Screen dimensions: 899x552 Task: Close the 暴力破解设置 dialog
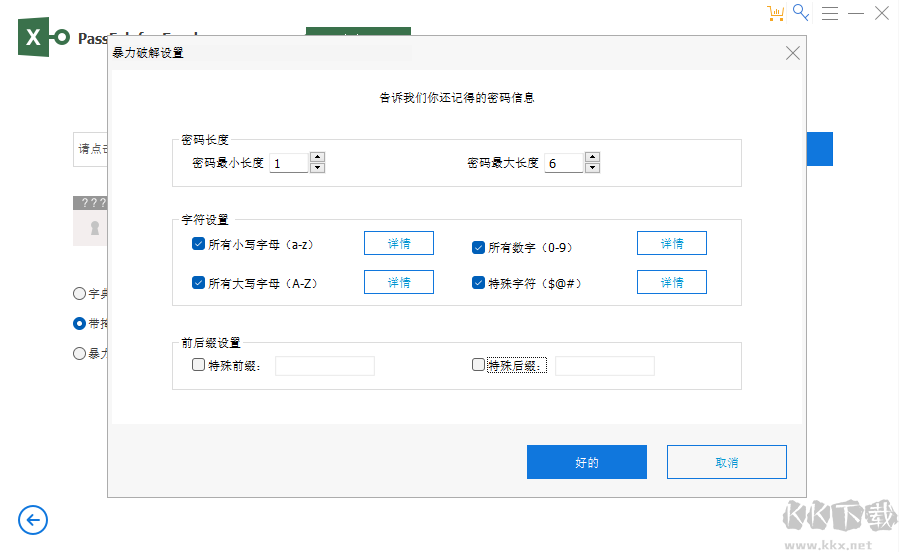pyautogui.click(x=792, y=53)
